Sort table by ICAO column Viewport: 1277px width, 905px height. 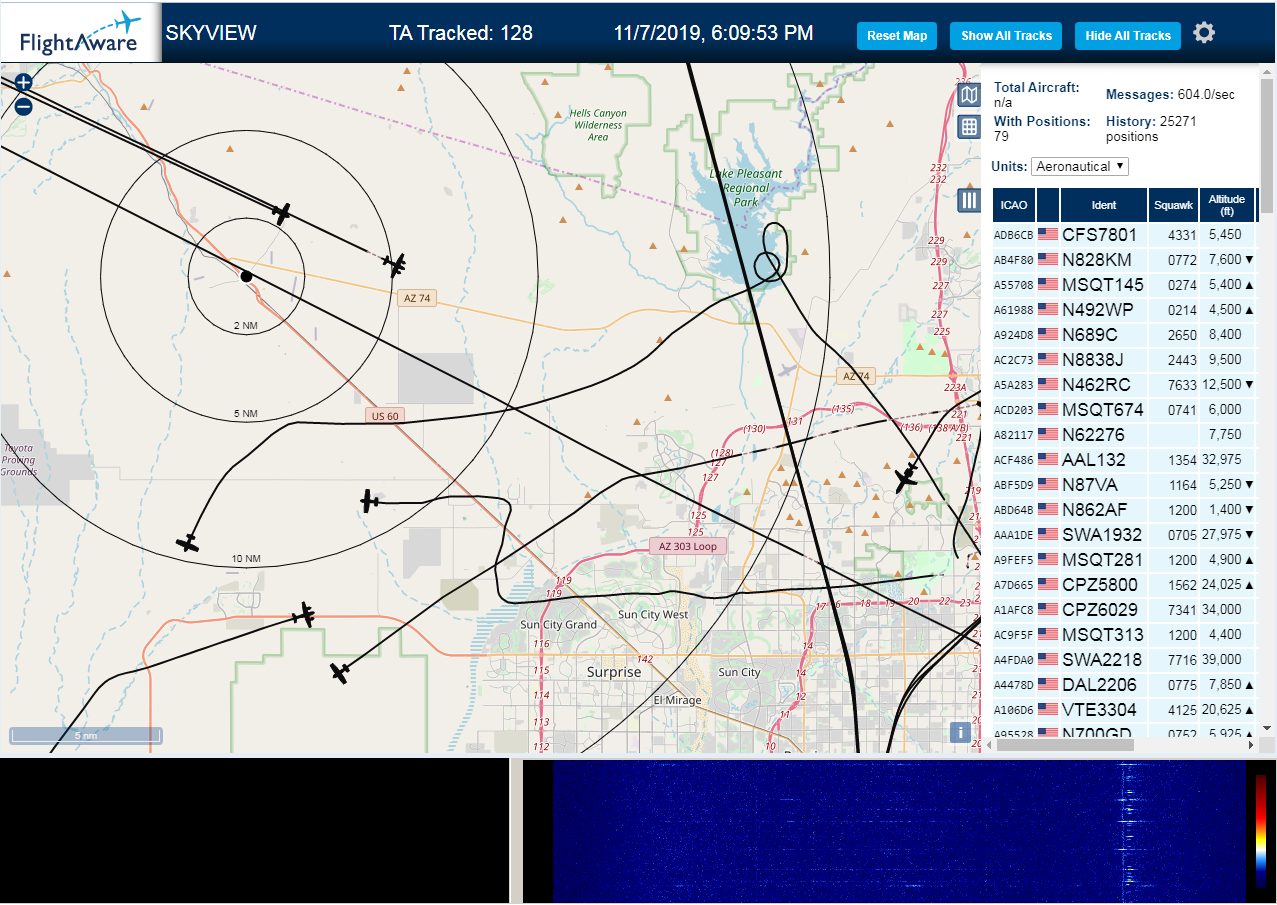coord(1014,205)
